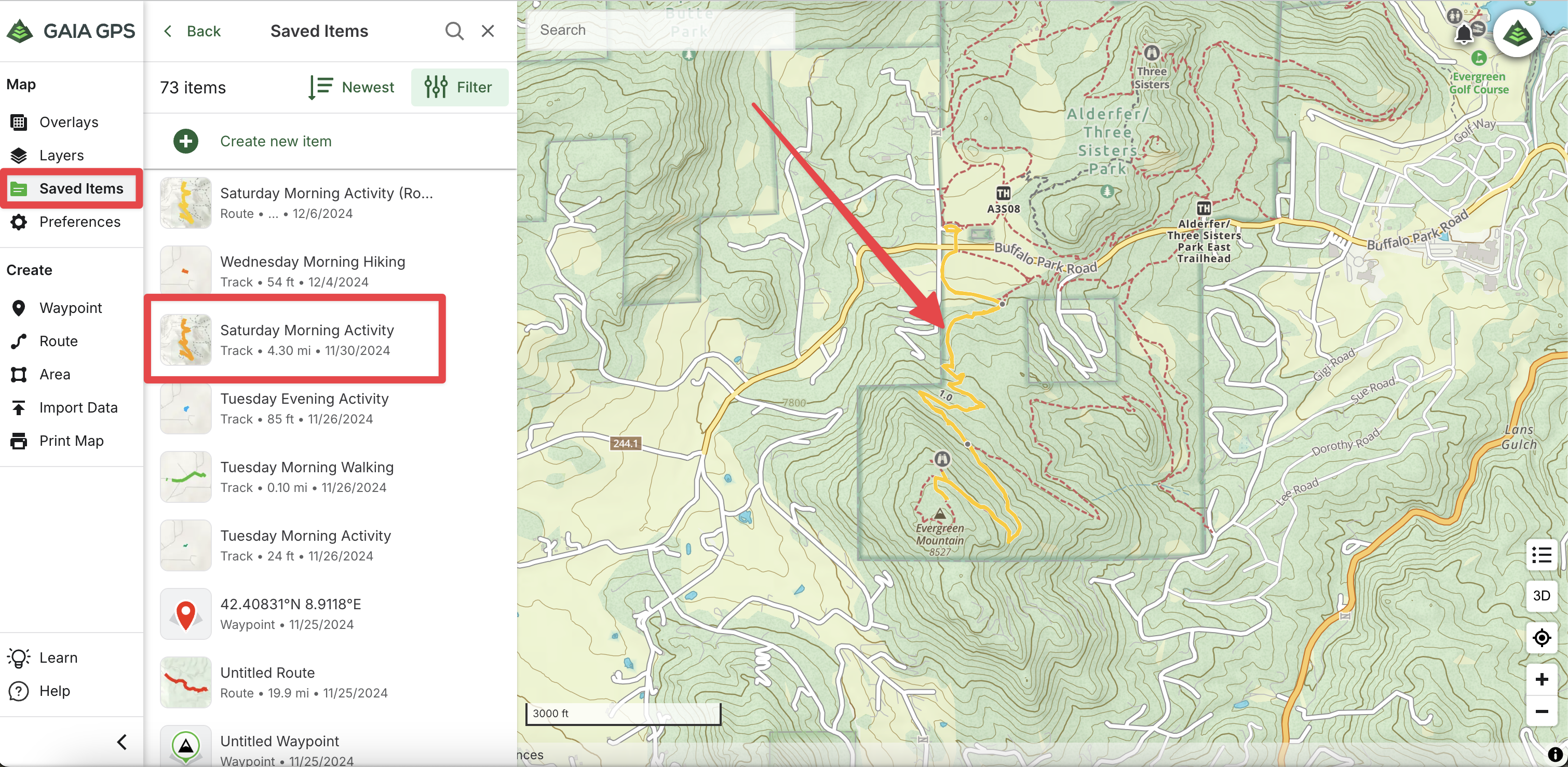Zoom out on the map

[1541, 711]
